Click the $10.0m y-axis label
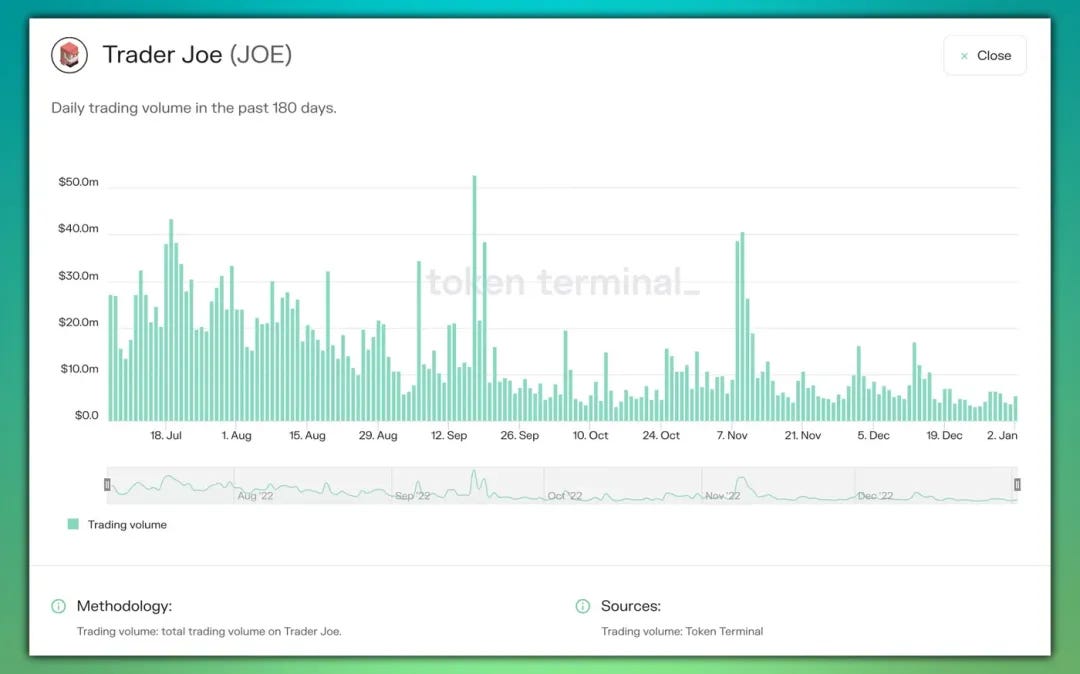1080x674 pixels. 79,369
